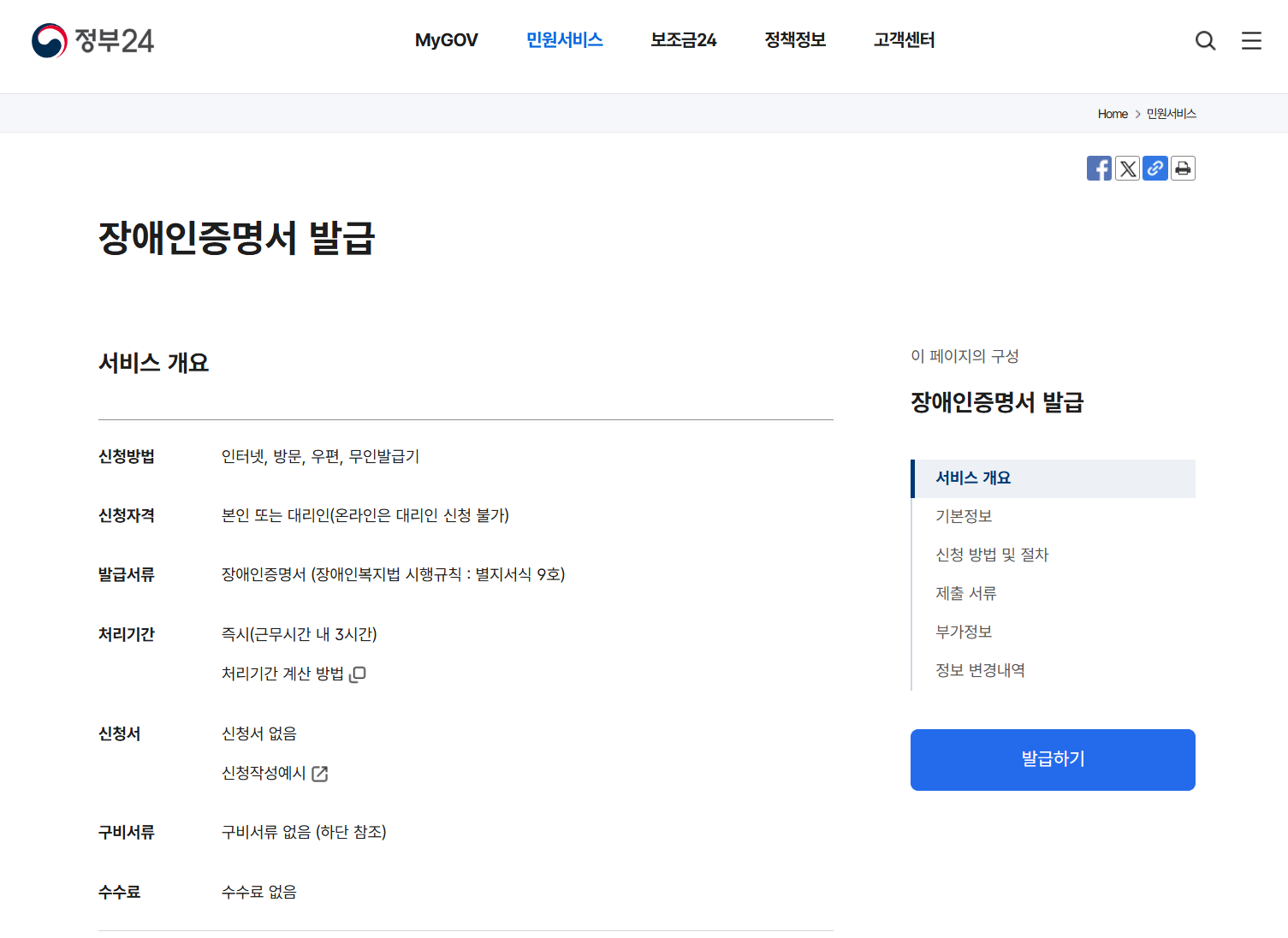The height and width of the screenshot is (938, 1288).
Task: Click the 정부24 logo
Action: 92,40
